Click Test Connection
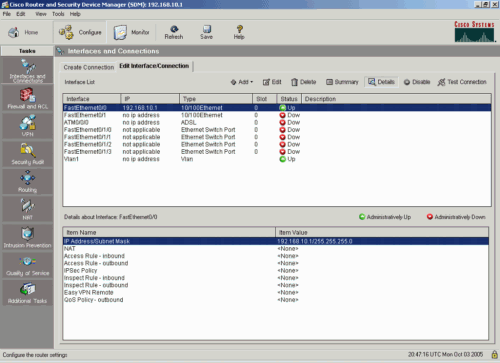Screen dimensions: 500x363 (x=462, y=82)
